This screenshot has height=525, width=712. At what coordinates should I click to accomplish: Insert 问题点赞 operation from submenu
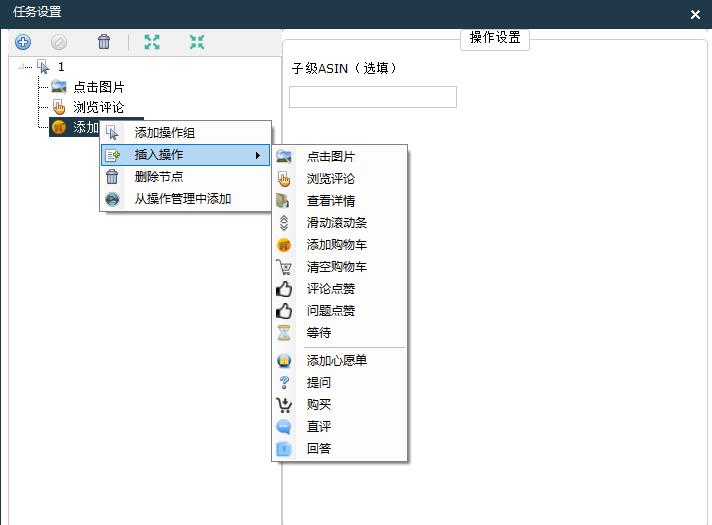point(340,311)
